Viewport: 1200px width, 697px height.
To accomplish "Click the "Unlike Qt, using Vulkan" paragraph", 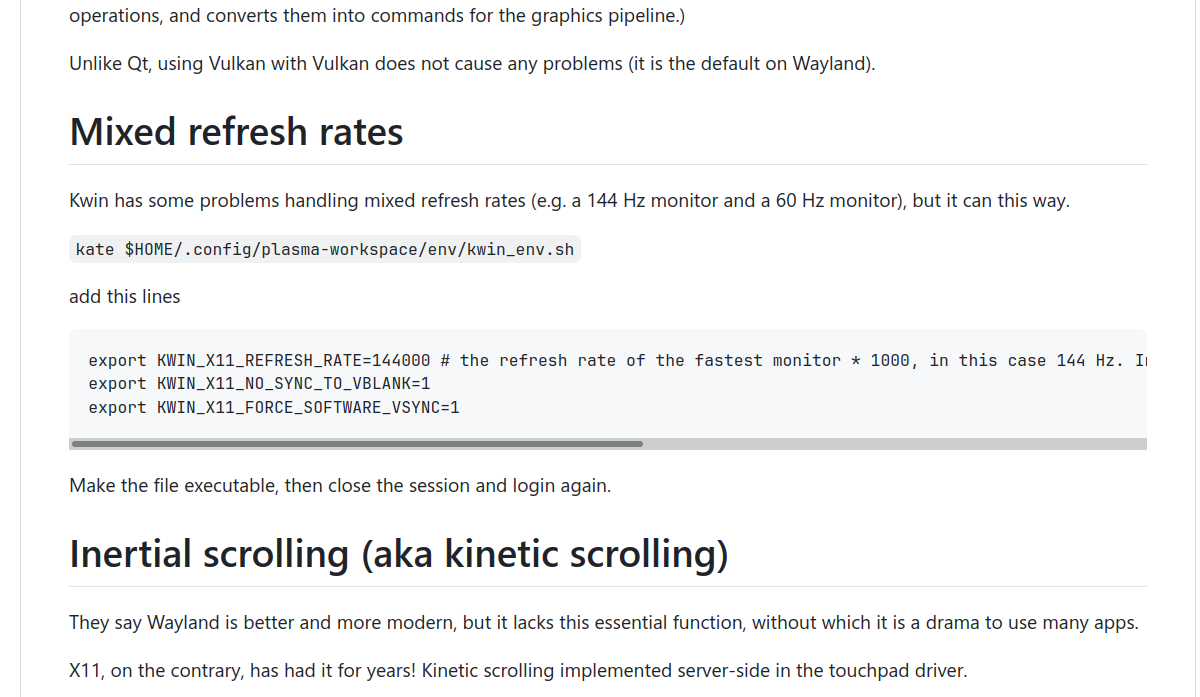I will 472,64.
